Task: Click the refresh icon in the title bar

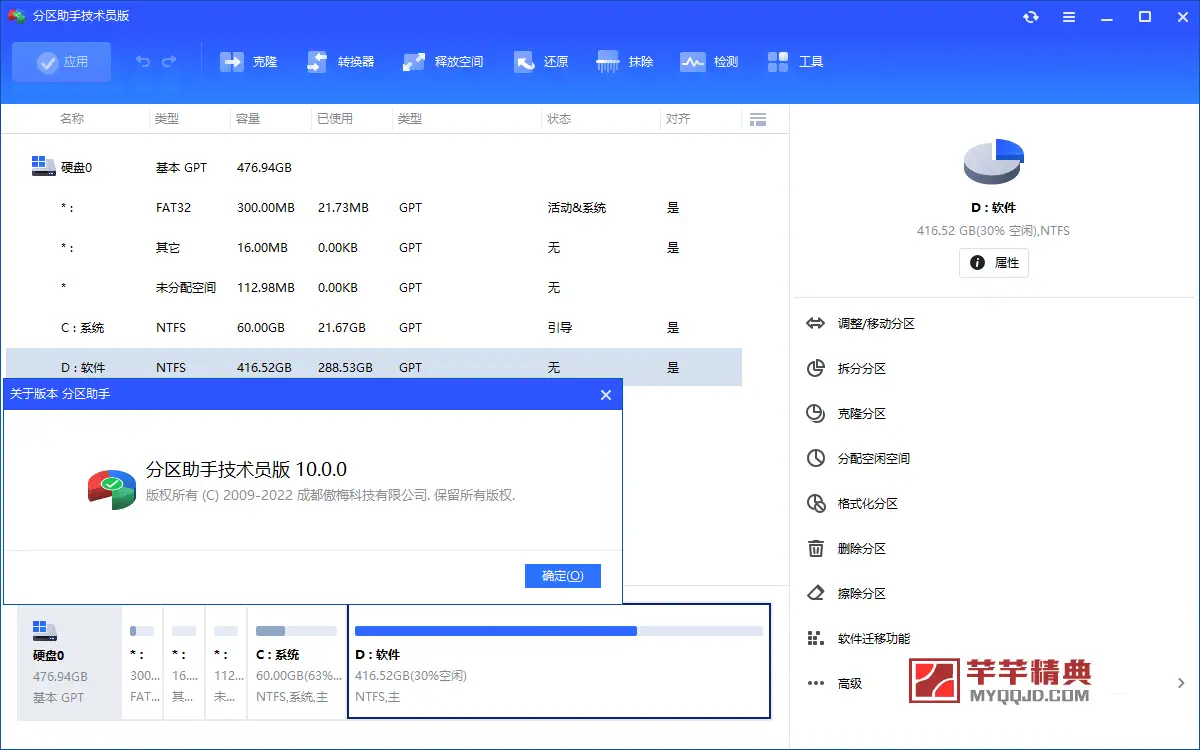Action: [x=1031, y=17]
